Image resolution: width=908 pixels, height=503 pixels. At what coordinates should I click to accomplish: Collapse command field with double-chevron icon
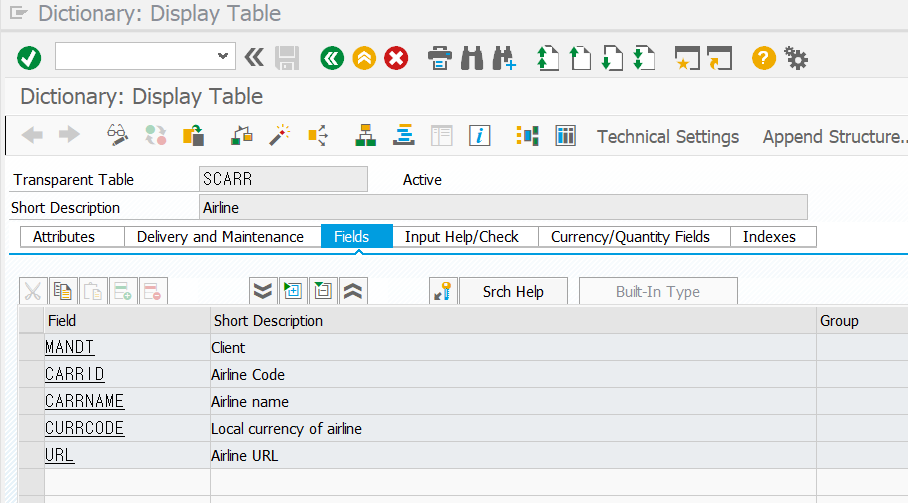click(x=254, y=57)
